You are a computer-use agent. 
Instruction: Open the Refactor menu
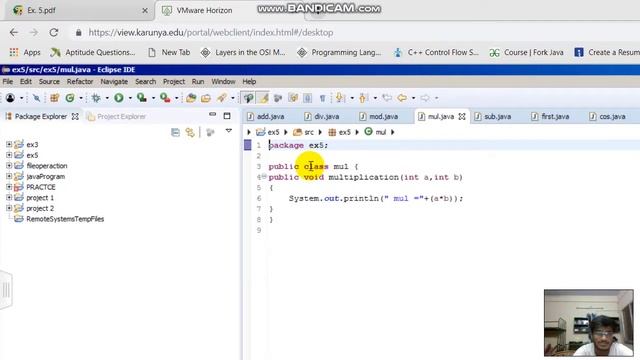click(x=80, y=82)
